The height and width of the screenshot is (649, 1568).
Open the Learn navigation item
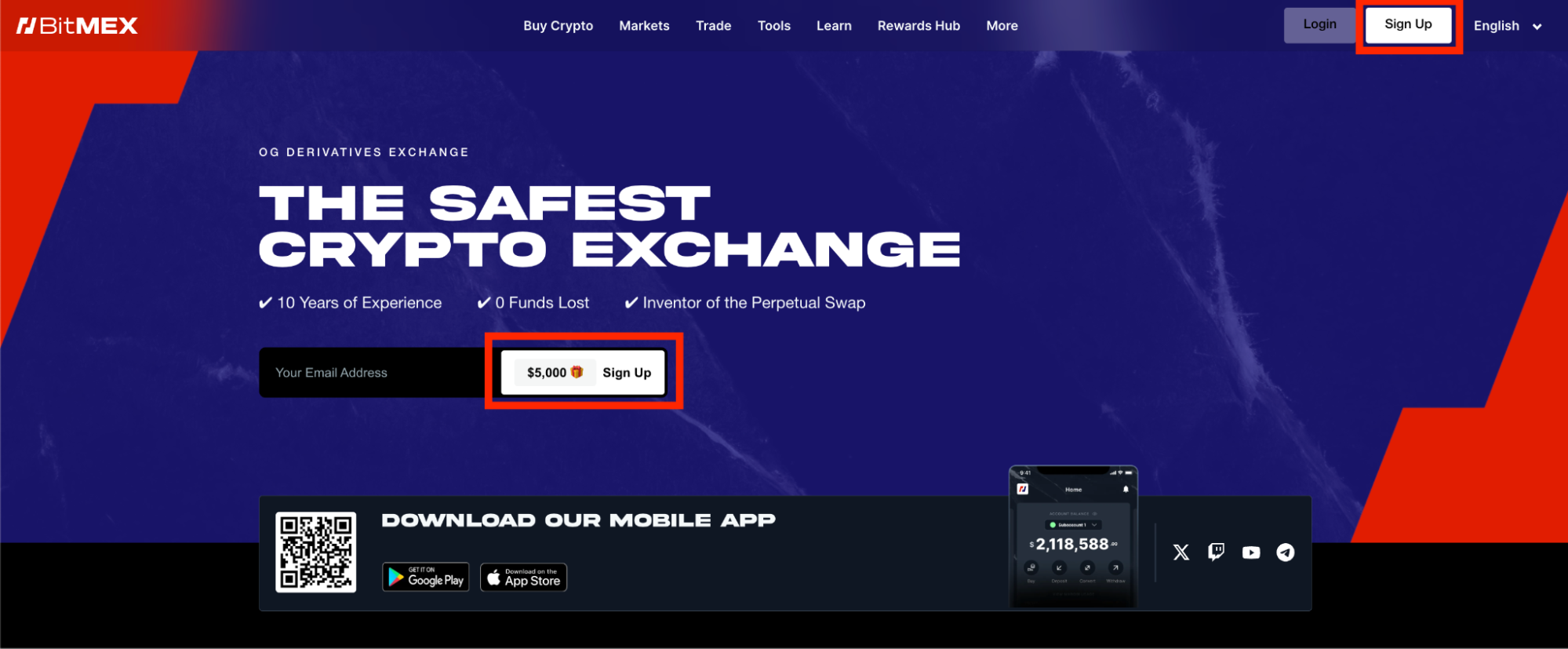(834, 26)
